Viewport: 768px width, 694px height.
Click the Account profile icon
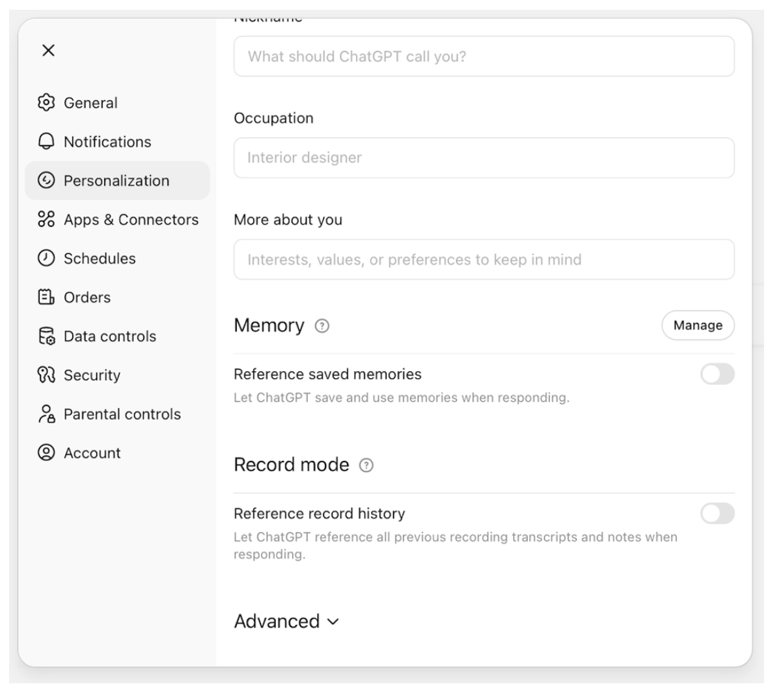click(x=46, y=453)
